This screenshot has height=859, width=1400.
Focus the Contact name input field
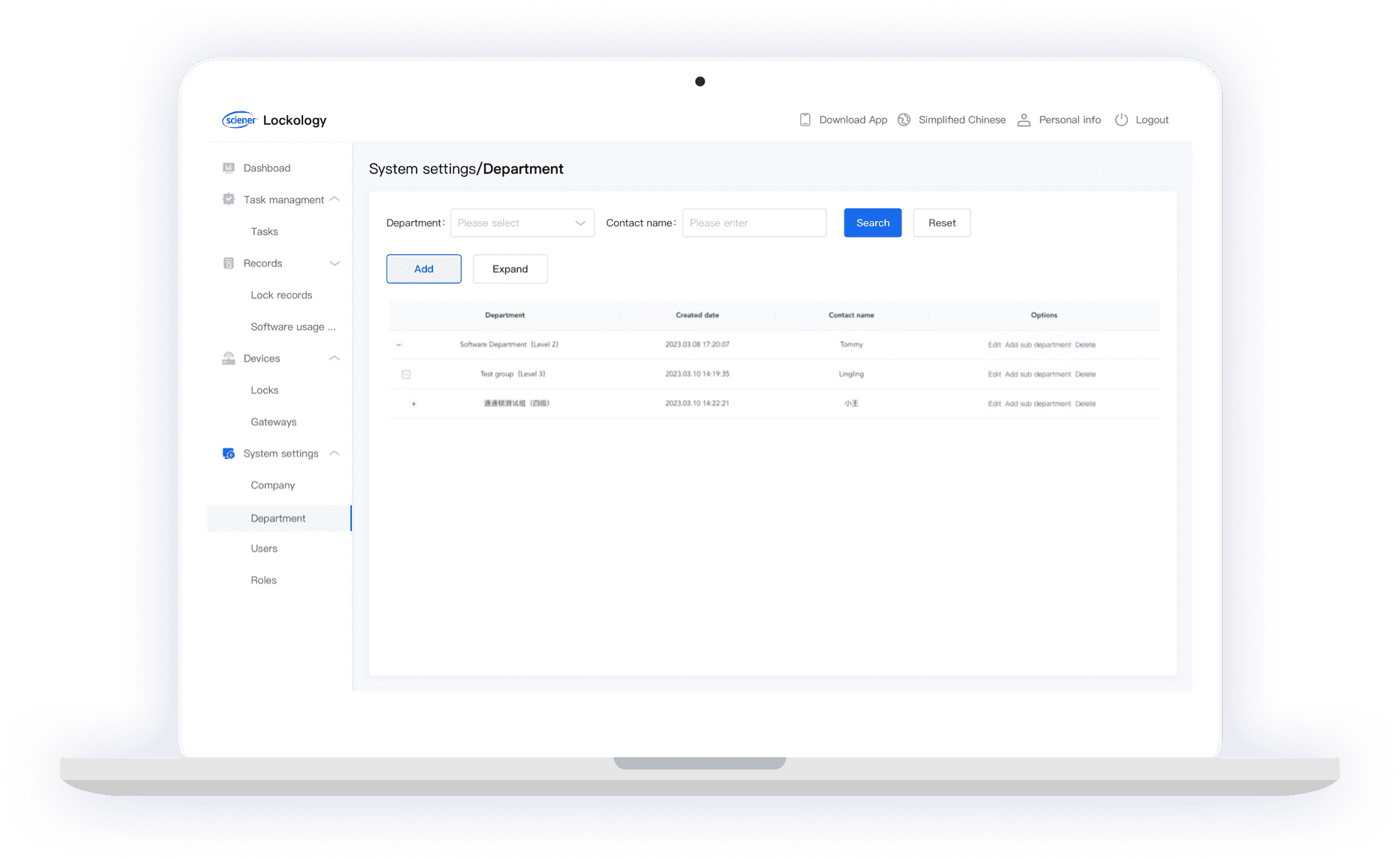pyautogui.click(x=754, y=223)
